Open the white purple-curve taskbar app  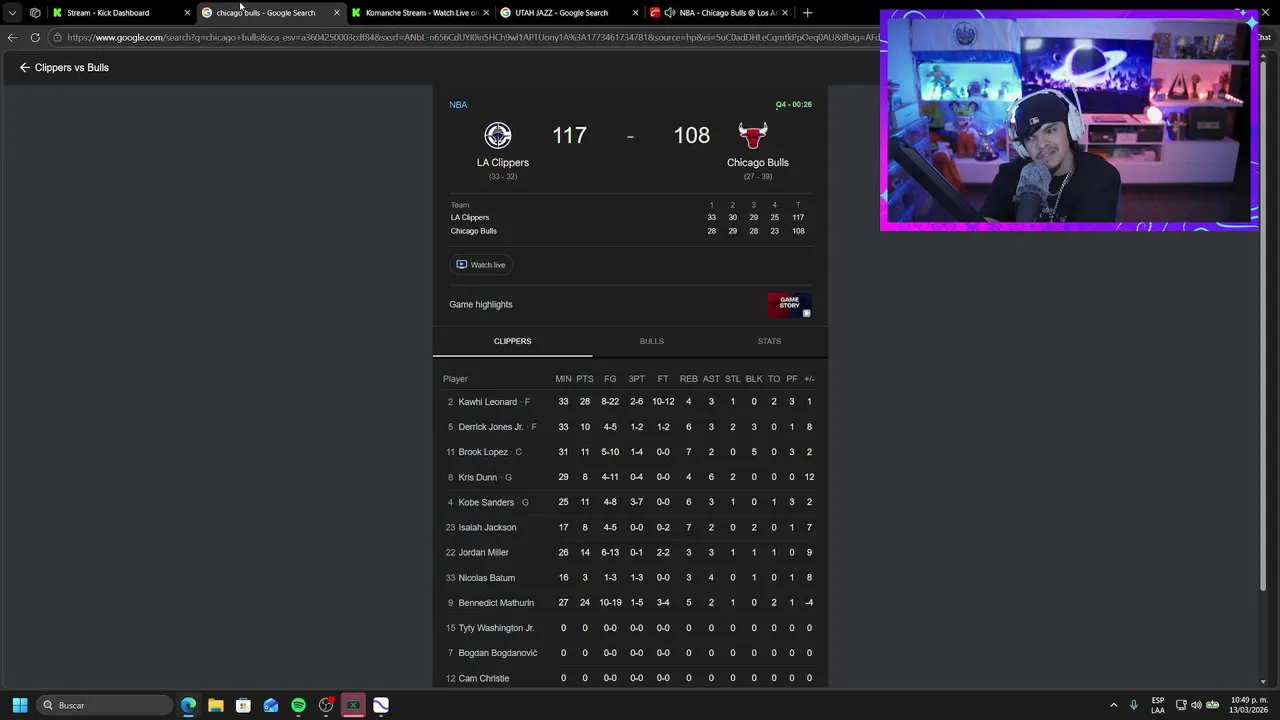(x=381, y=705)
